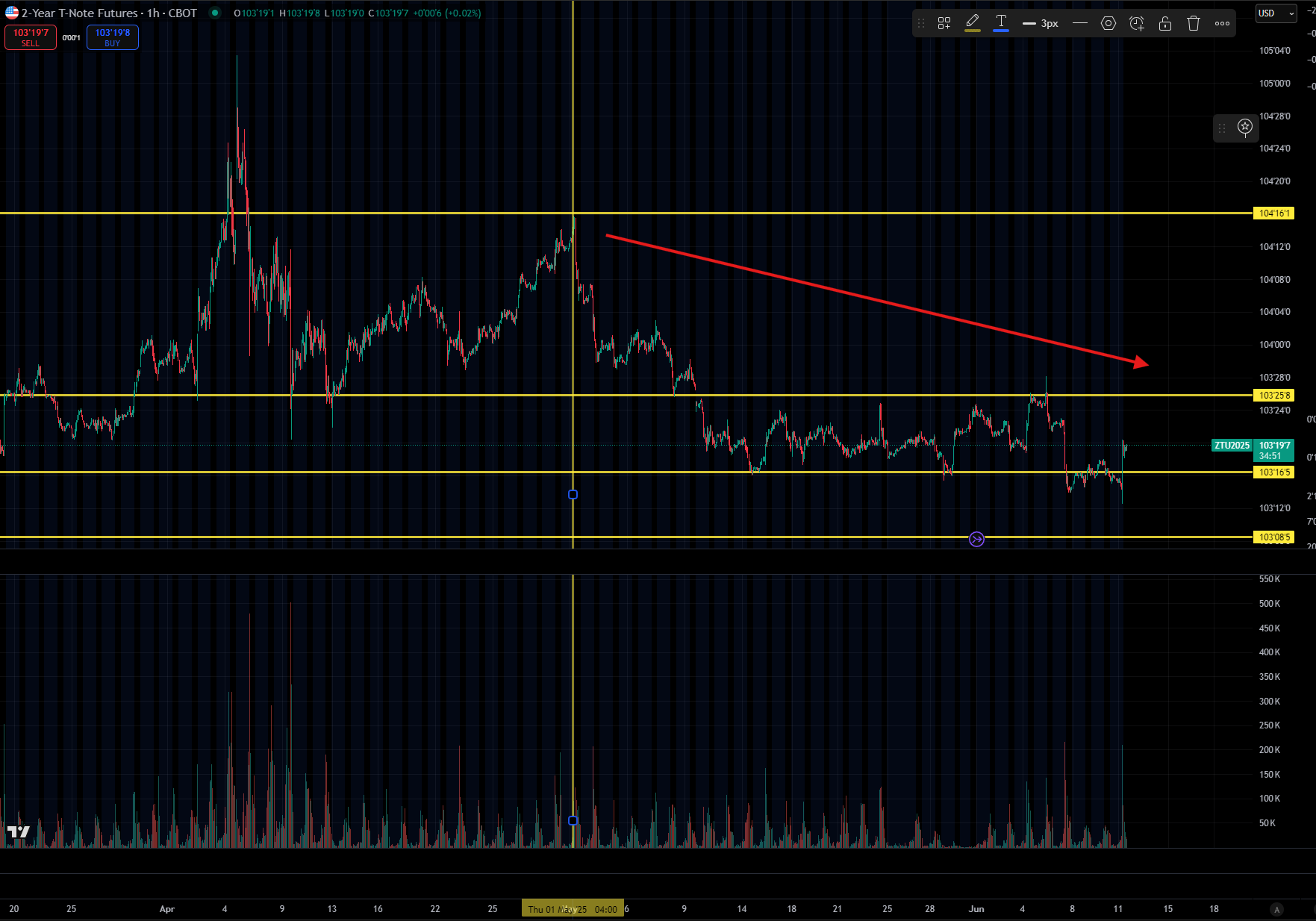This screenshot has height=921, width=1316.
Task: Click the green market status dot
Action: tap(215, 13)
